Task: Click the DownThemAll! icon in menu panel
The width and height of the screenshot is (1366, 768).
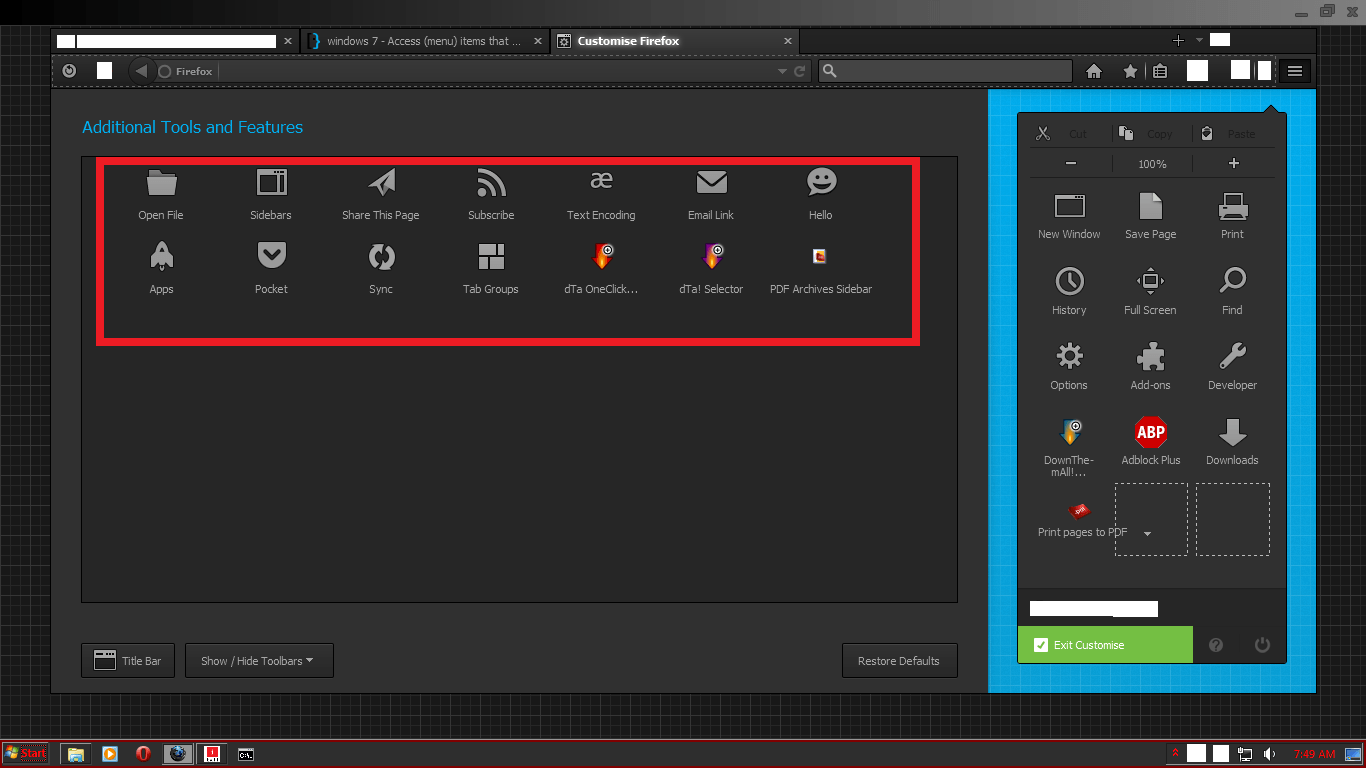Action: [x=1069, y=431]
